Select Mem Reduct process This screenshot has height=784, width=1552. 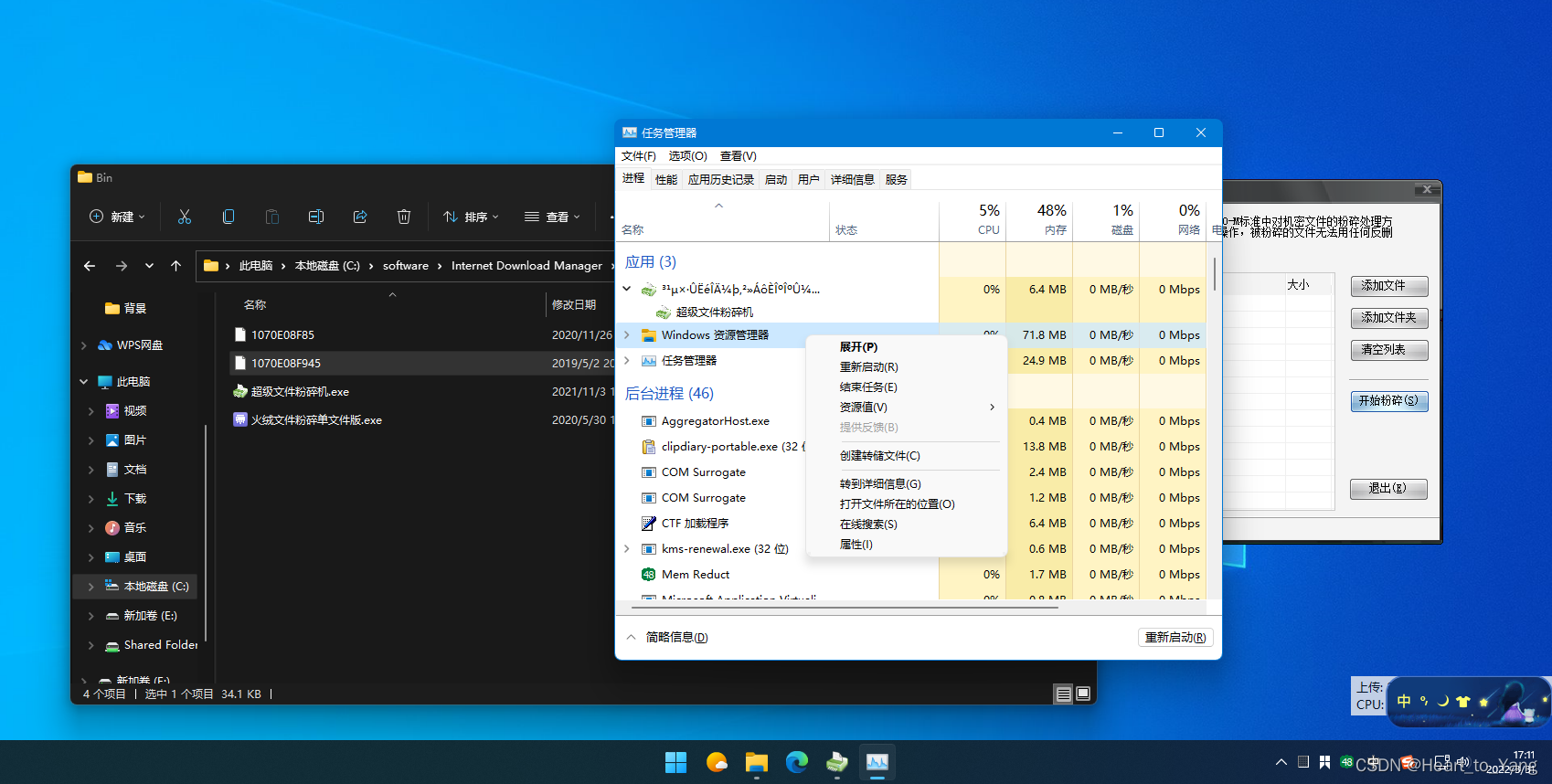coord(695,575)
